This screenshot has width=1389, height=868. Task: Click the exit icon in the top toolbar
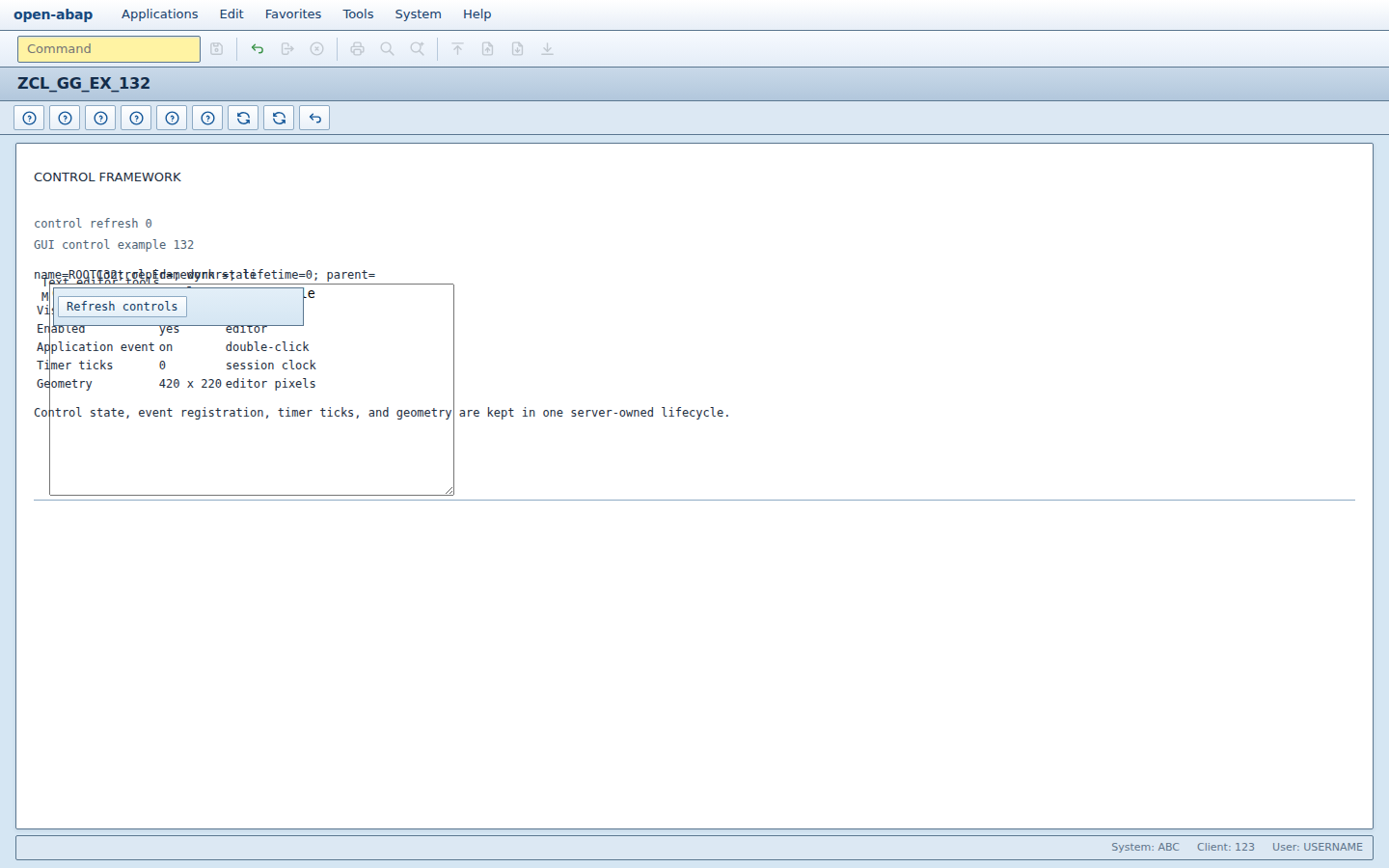click(x=287, y=49)
